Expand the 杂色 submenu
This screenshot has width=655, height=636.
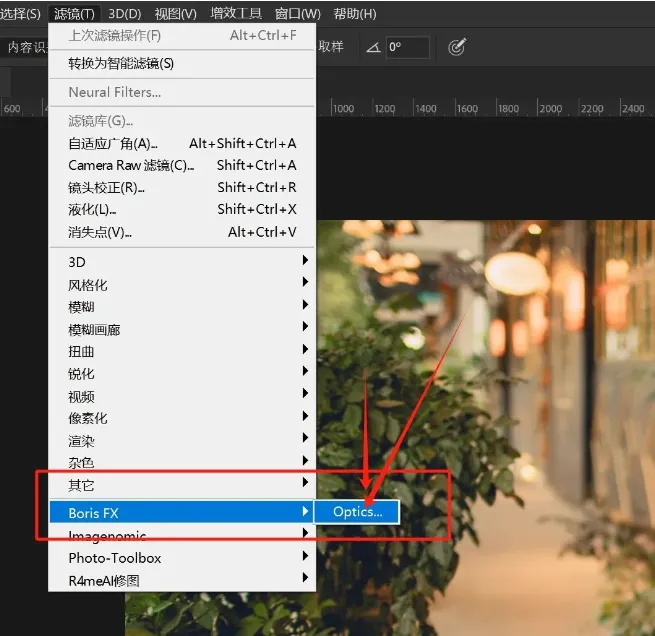(182, 462)
